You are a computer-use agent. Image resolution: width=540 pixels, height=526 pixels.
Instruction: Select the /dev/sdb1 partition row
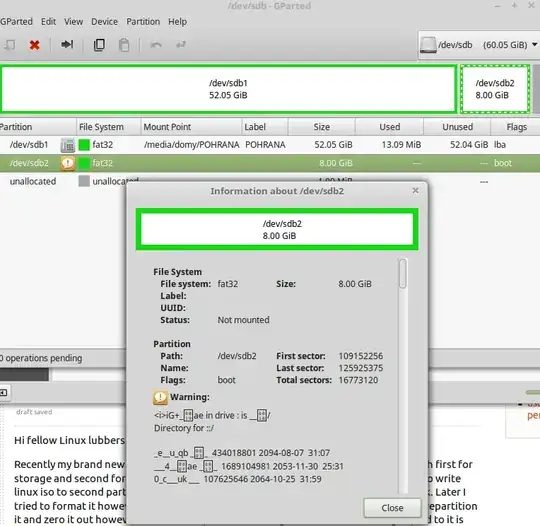[x=270, y=145]
